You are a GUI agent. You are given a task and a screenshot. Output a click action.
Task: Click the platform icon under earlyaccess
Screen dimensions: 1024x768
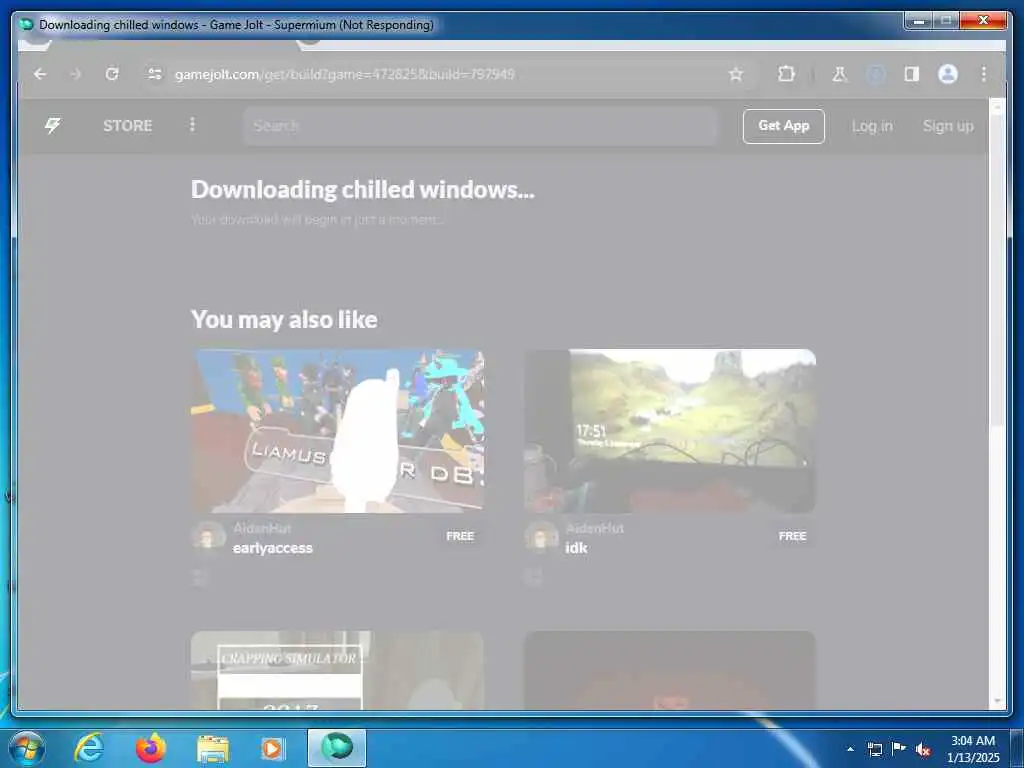[201, 577]
